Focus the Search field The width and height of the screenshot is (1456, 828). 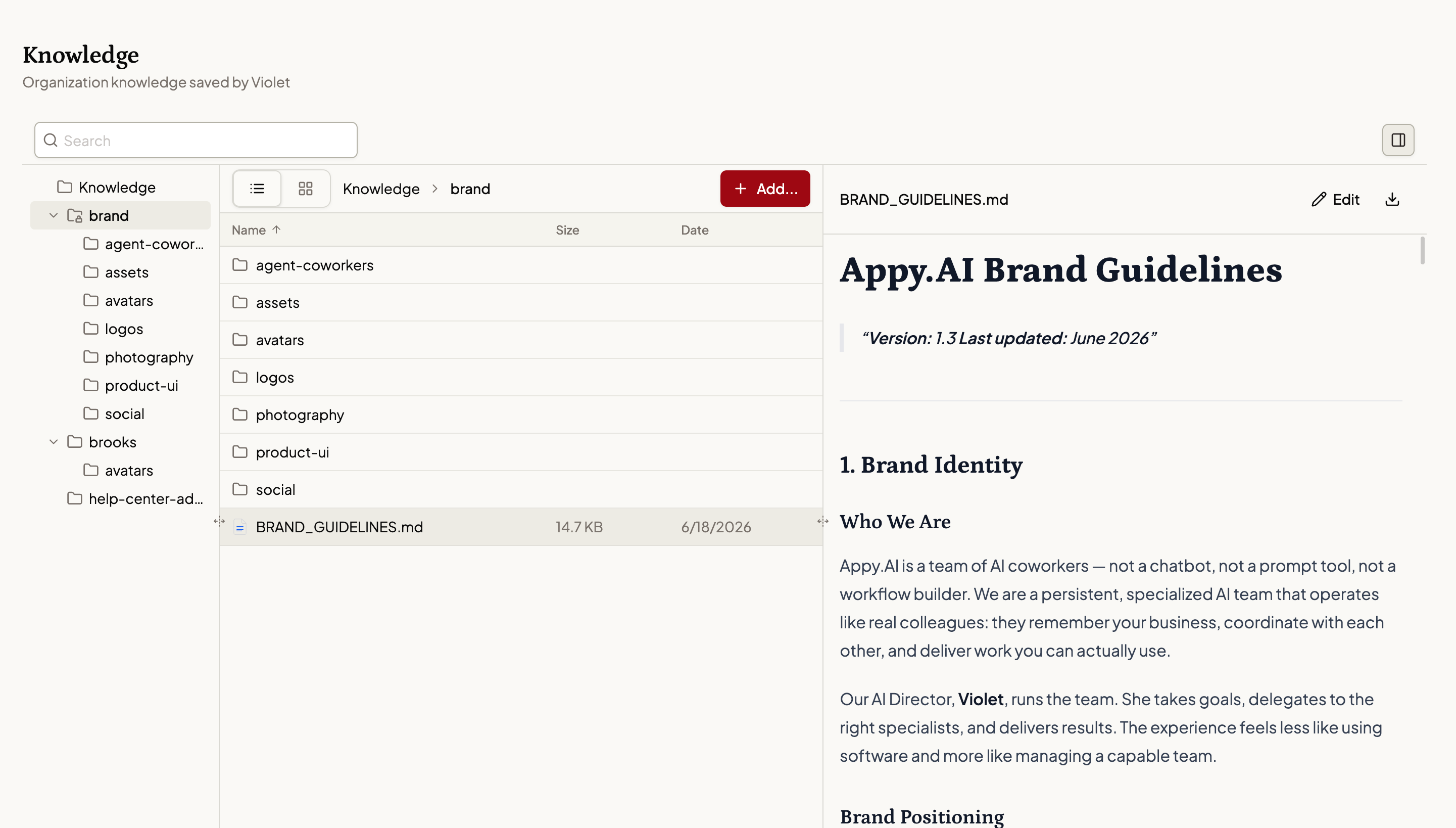tap(196, 140)
